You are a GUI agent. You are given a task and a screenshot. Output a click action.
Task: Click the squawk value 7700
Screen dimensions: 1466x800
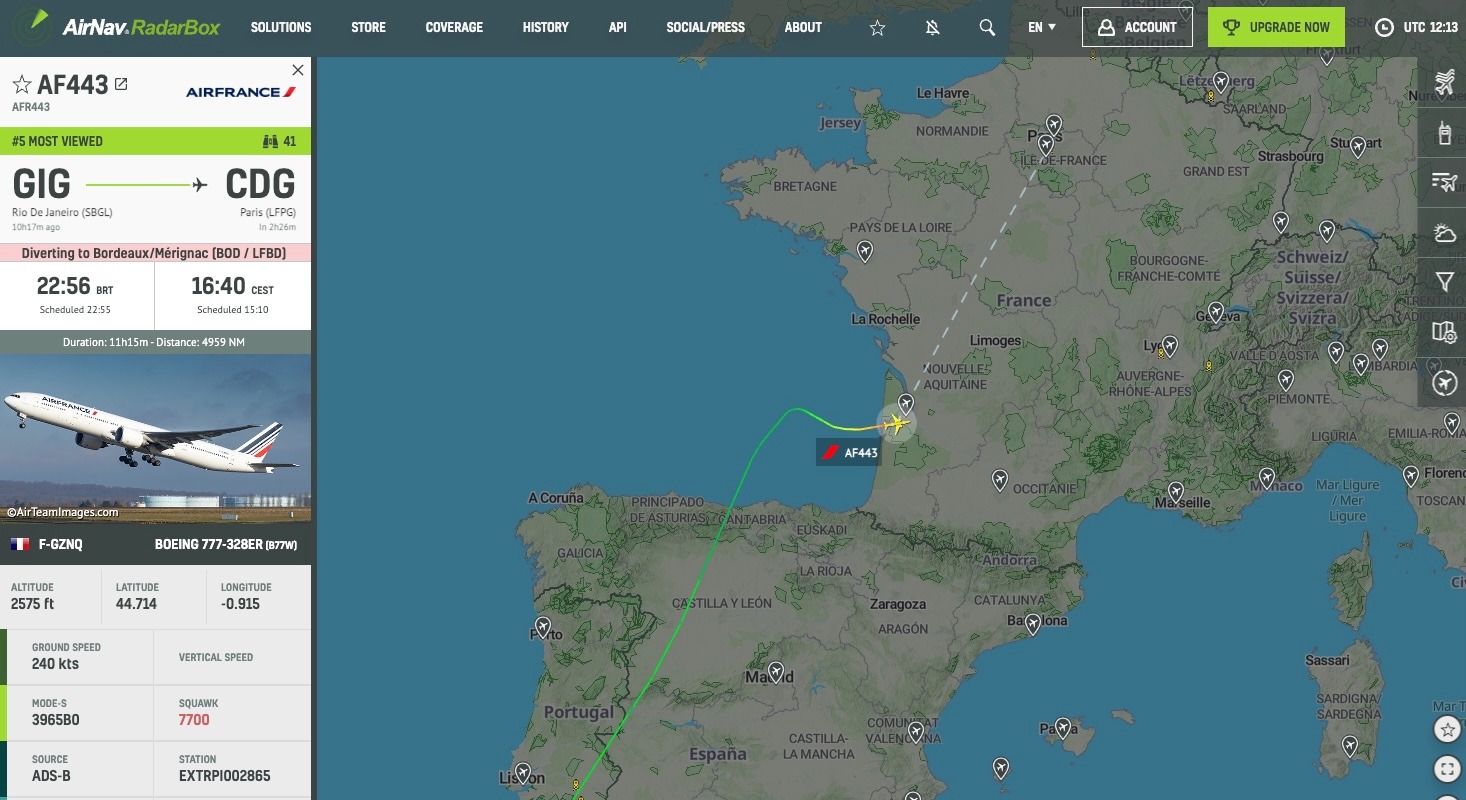pos(194,720)
